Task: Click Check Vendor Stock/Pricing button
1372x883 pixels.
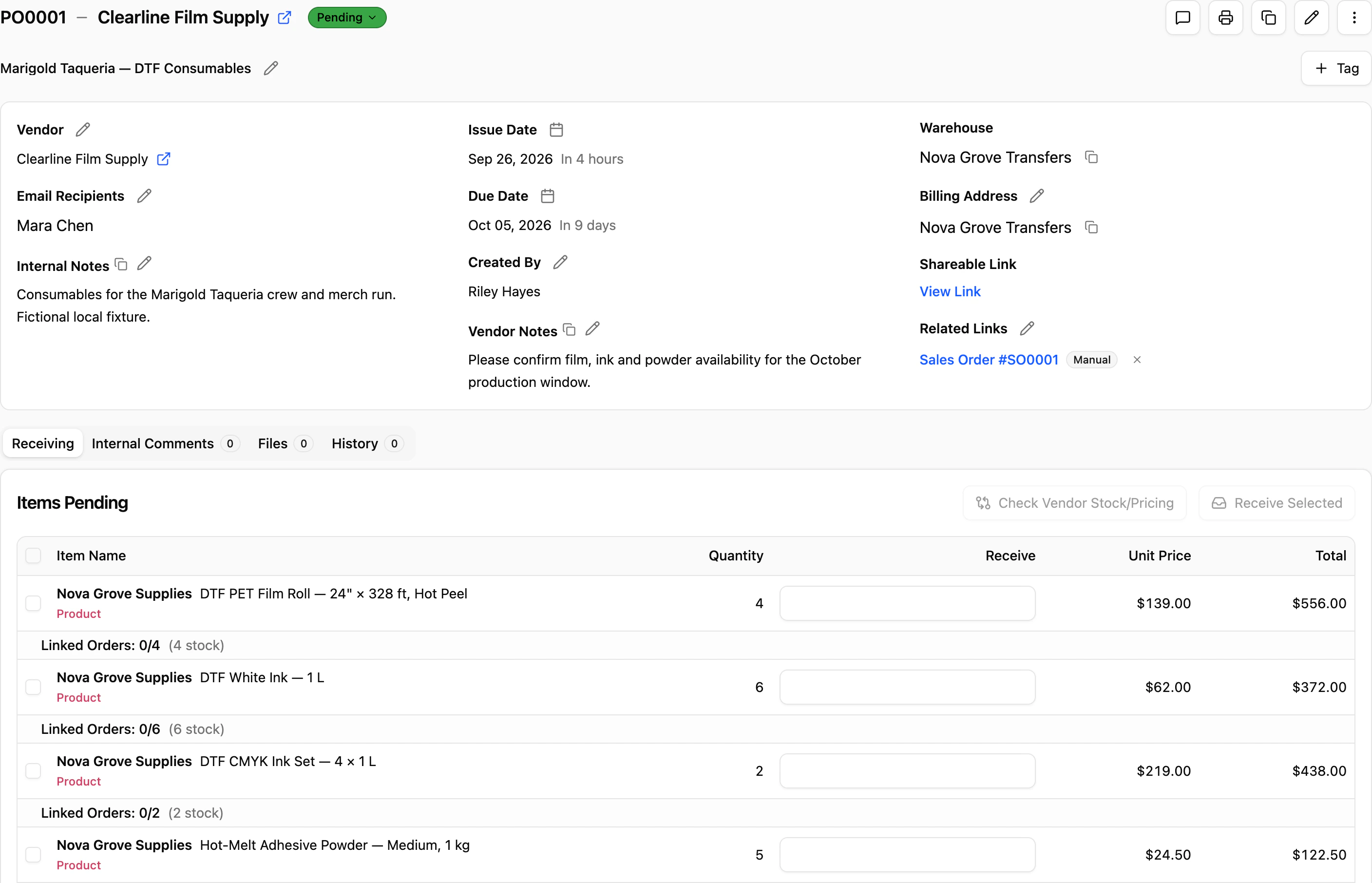Action: (1075, 503)
